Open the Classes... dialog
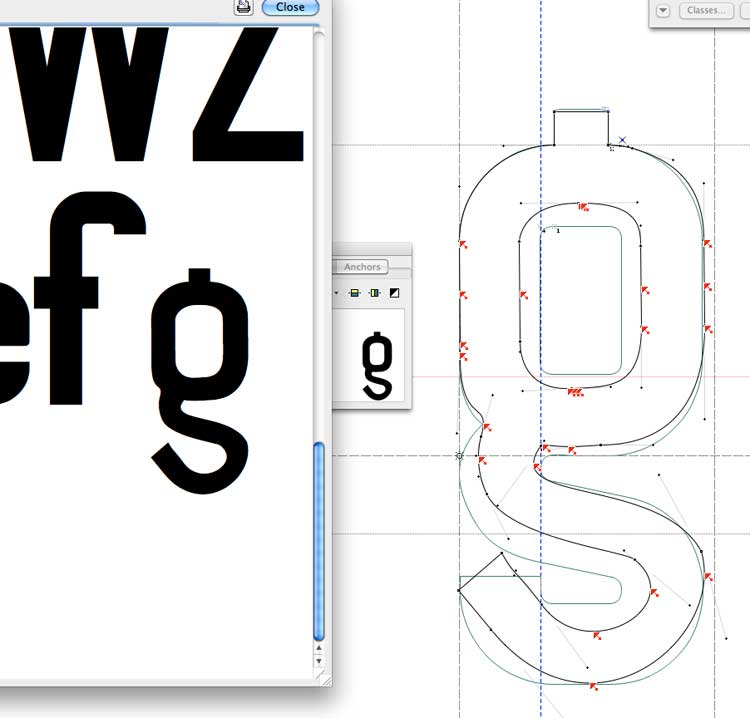 pyautogui.click(x=704, y=10)
